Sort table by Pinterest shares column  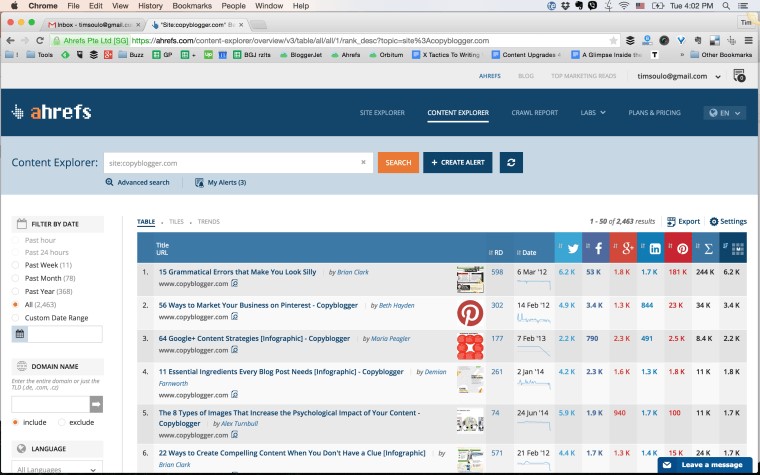[x=678, y=248]
